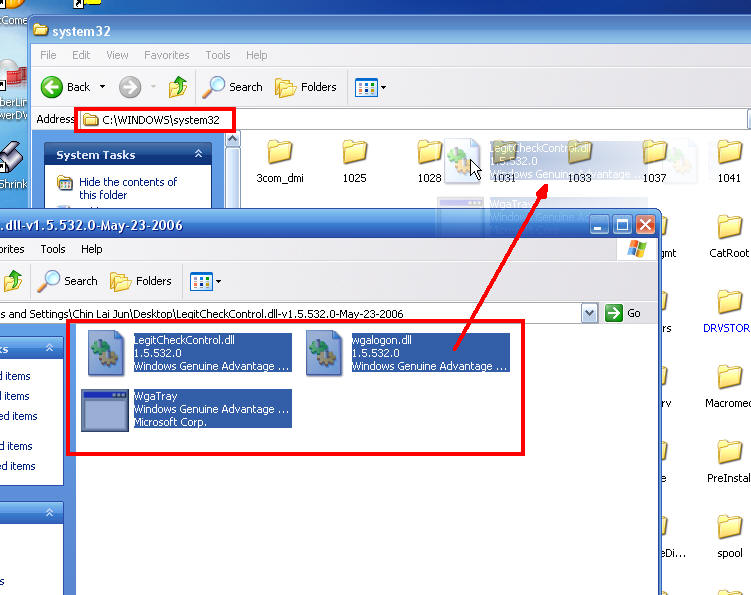751x595 pixels.
Task: Close the LegitCheckControl front window
Action: coord(646,225)
